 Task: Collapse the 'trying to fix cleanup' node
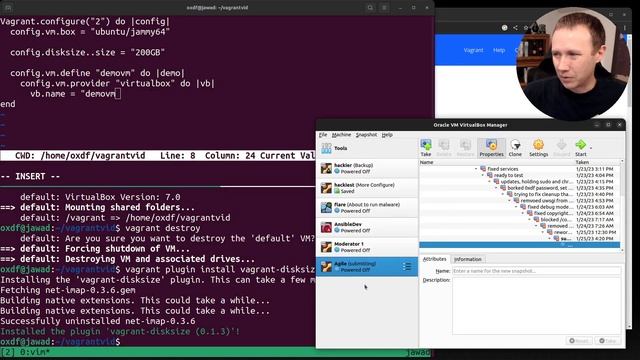pos(503,194)
